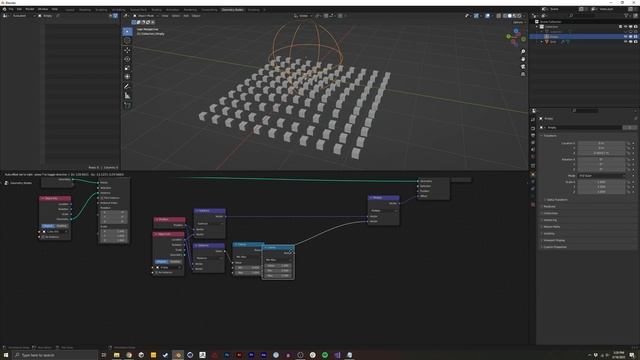Select the 3D Cursor tool
640x360 pixels.
(127, 41)
